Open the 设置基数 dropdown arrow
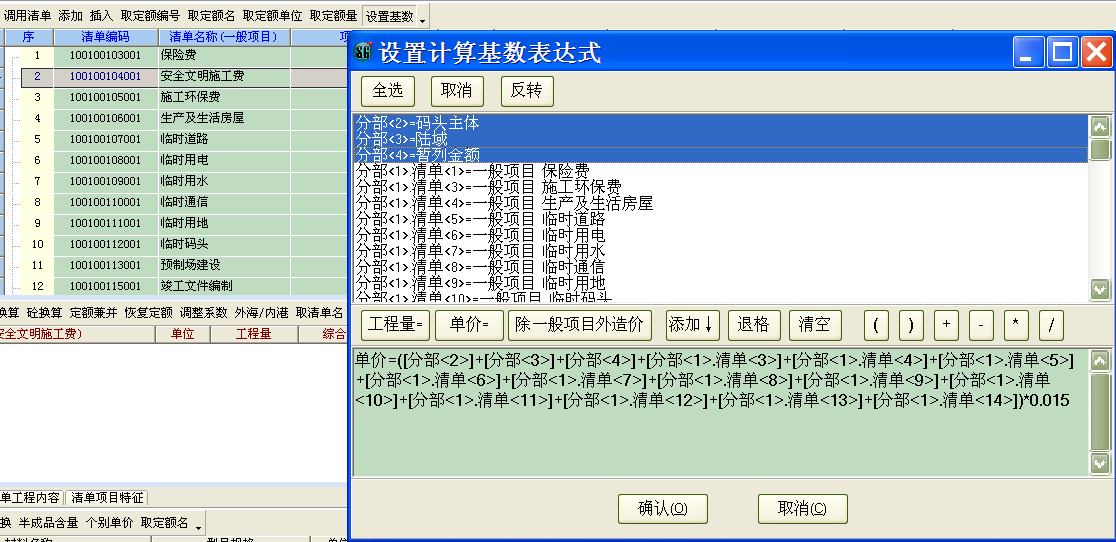 (422, 19)
